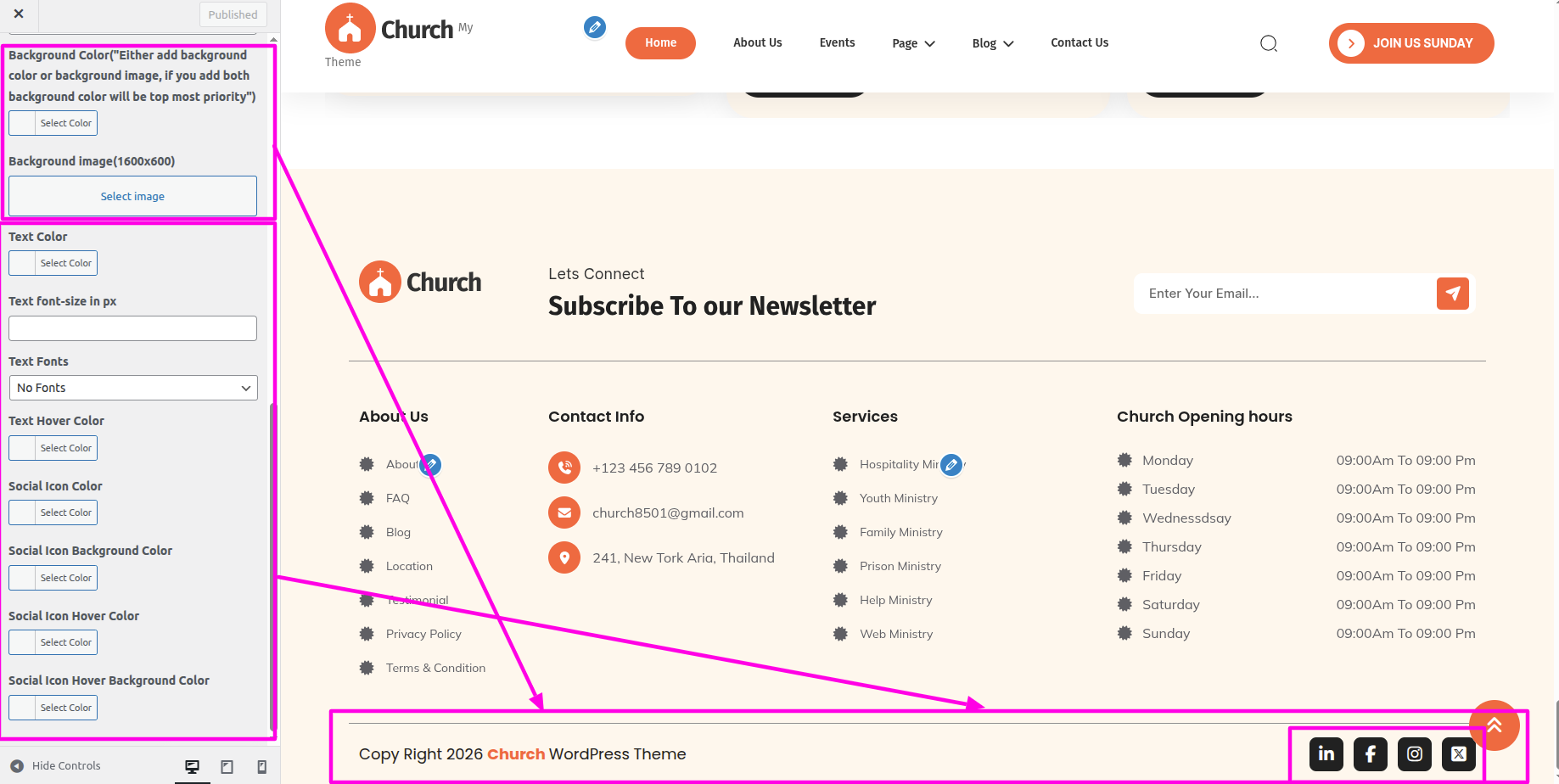The image size is (1559, 784).
Task: Click newsletter send paper-plane icon
Action: click(1453, 294)
